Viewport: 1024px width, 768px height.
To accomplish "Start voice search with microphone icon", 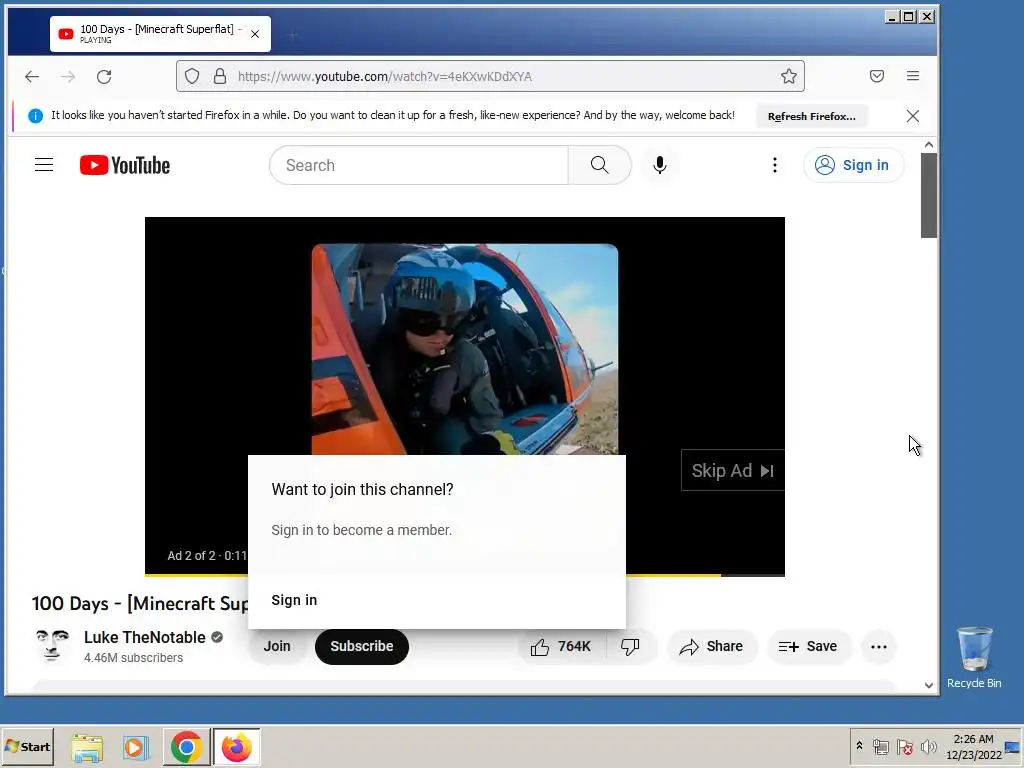I will (660, 165).
